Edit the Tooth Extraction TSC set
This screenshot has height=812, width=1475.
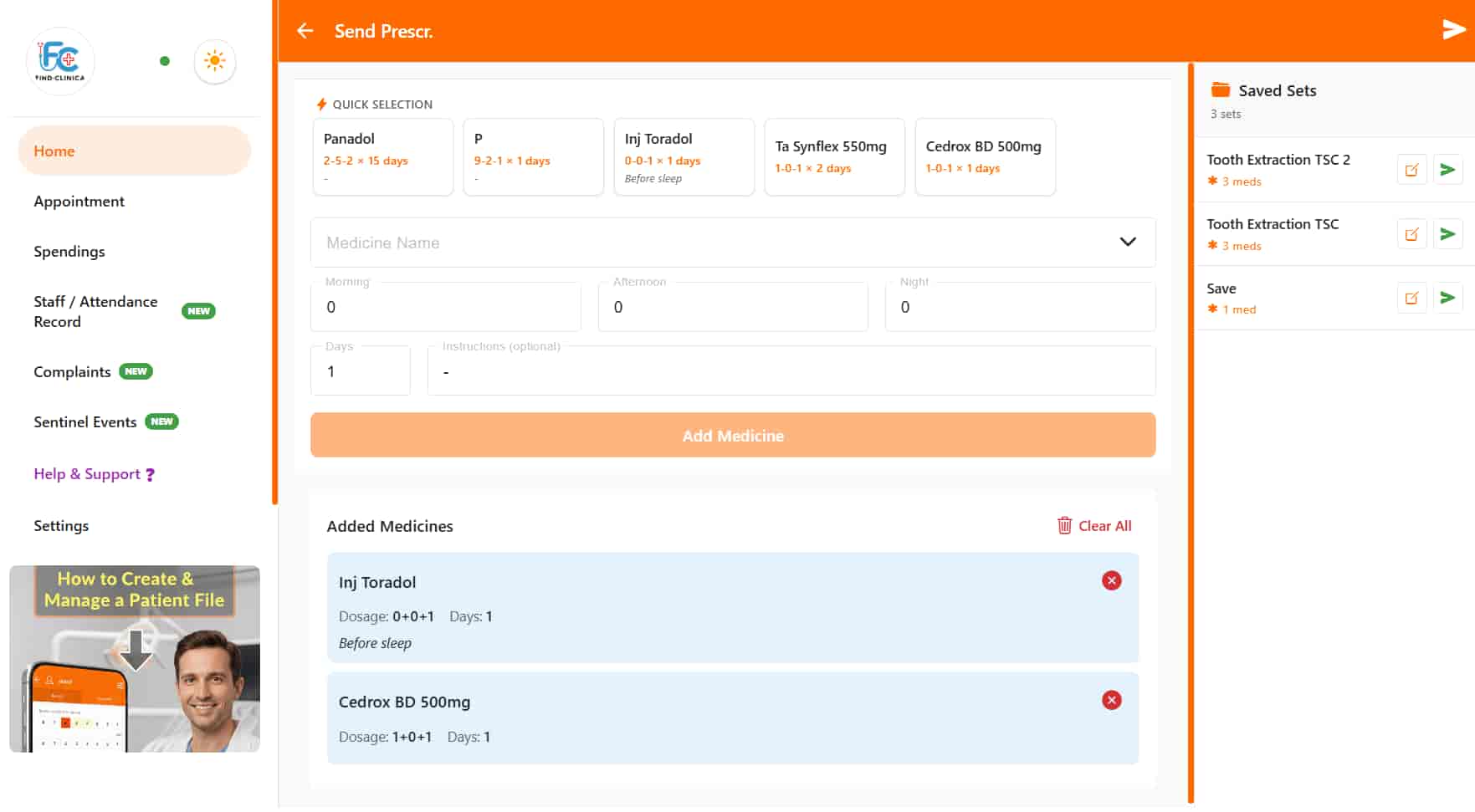click(x=1411, y=234)
